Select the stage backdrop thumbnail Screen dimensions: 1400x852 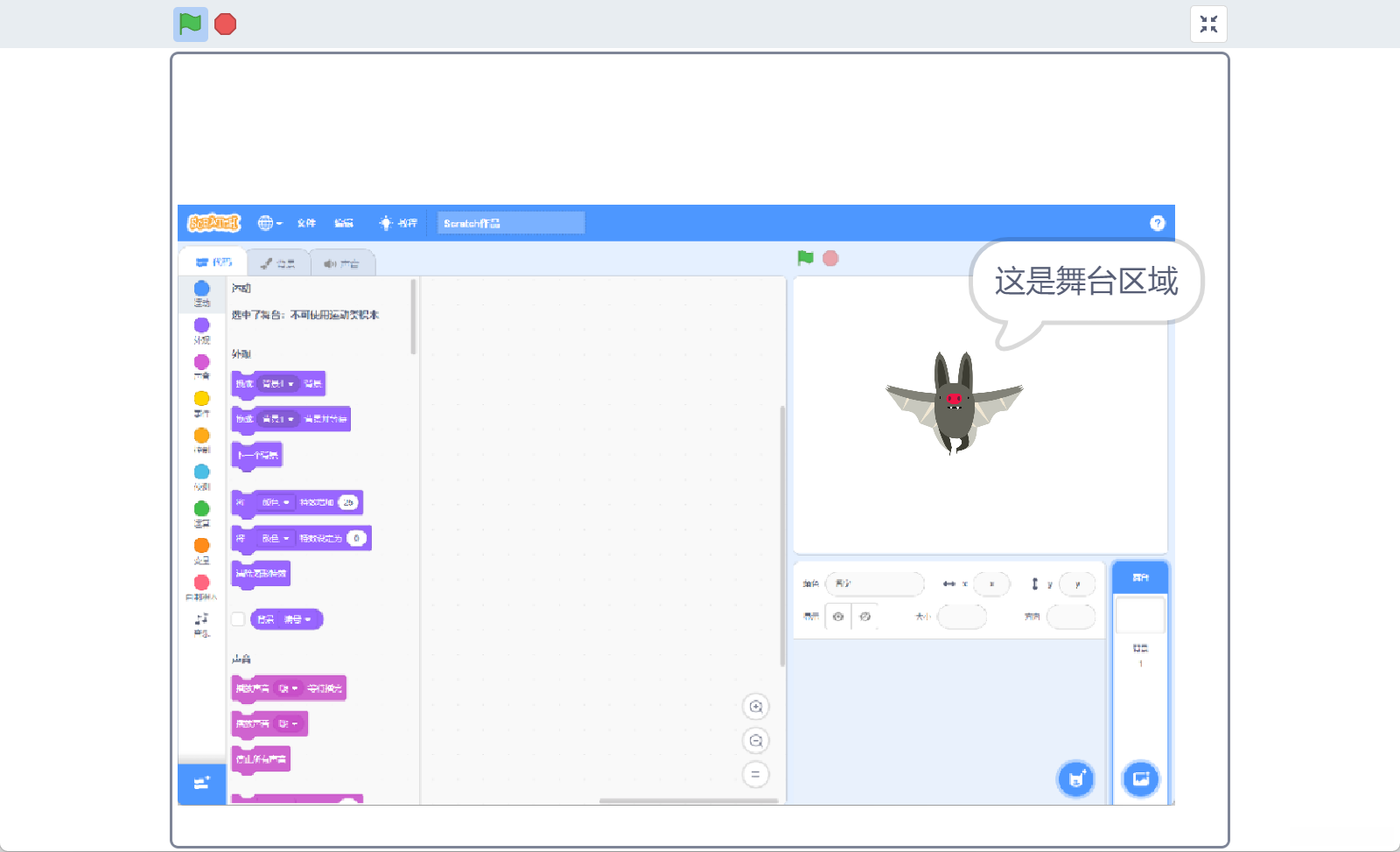pyautogui.click(x=1140, y=615)
